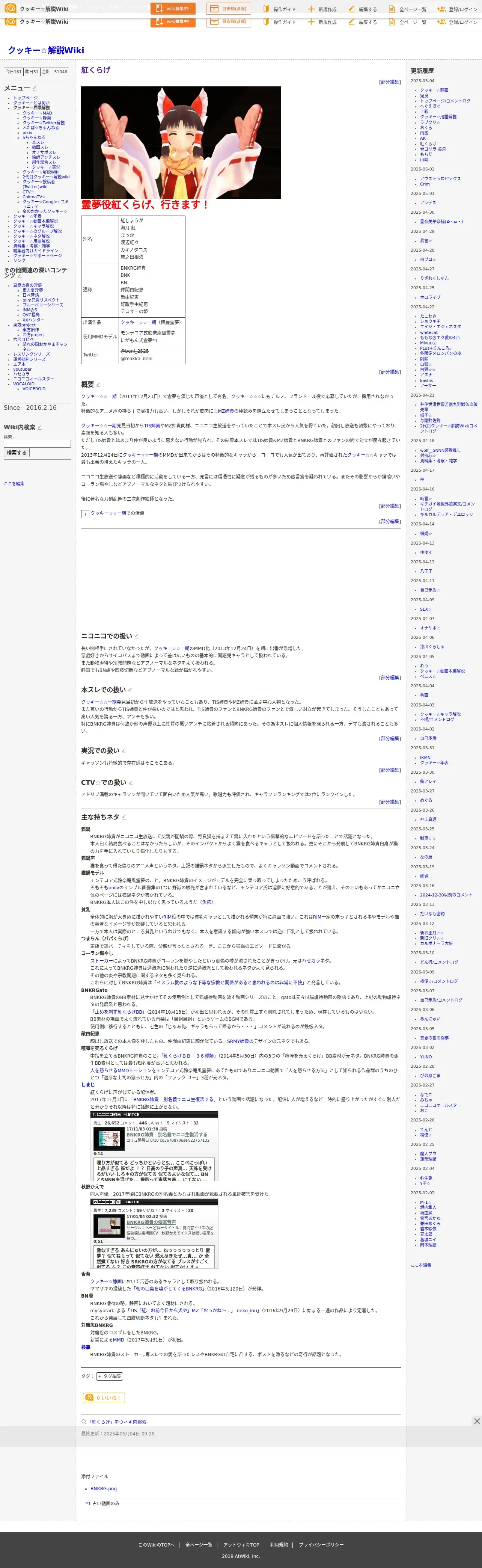Viewport: 482px width, 1568px height.
Task: Open カルボナーラ大佐 in 更新履歴
Action: (x=436, y=943)
